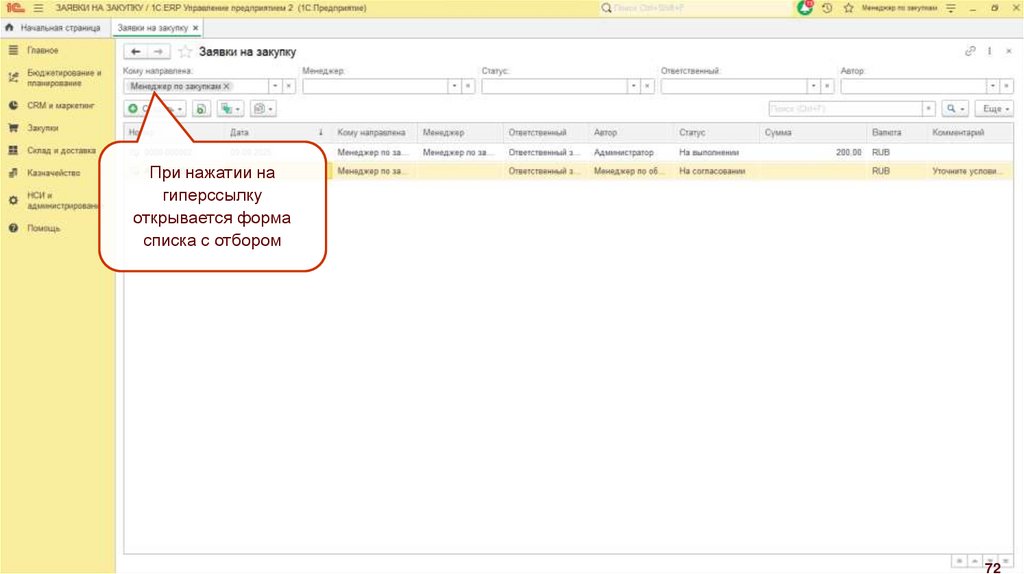The height and width of the screenshot is (574, 1024).
Task: Close the Заявки на закупку tab
Action: [195, 29]
